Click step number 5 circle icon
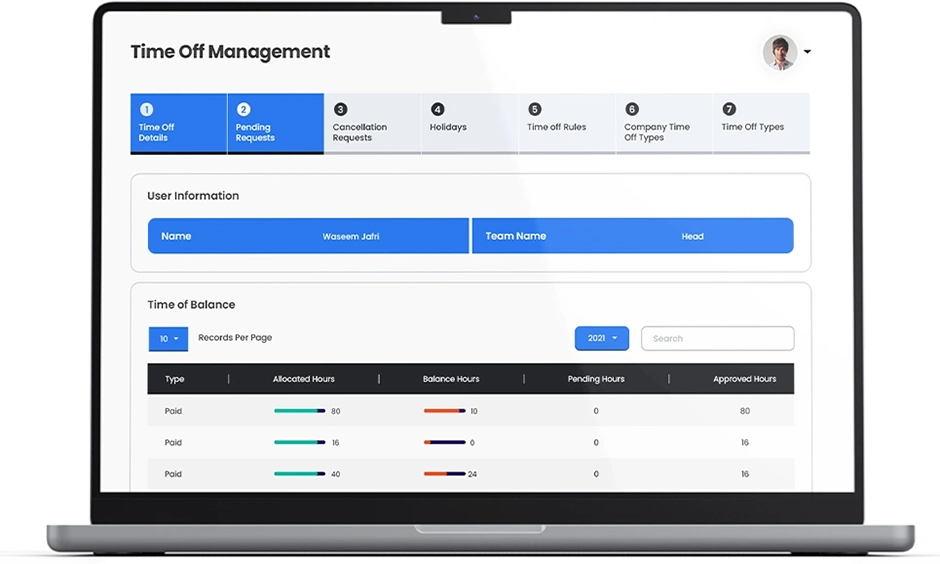This screenshot has width=940, height=564. pyautogui.click(x=535, y=109)
